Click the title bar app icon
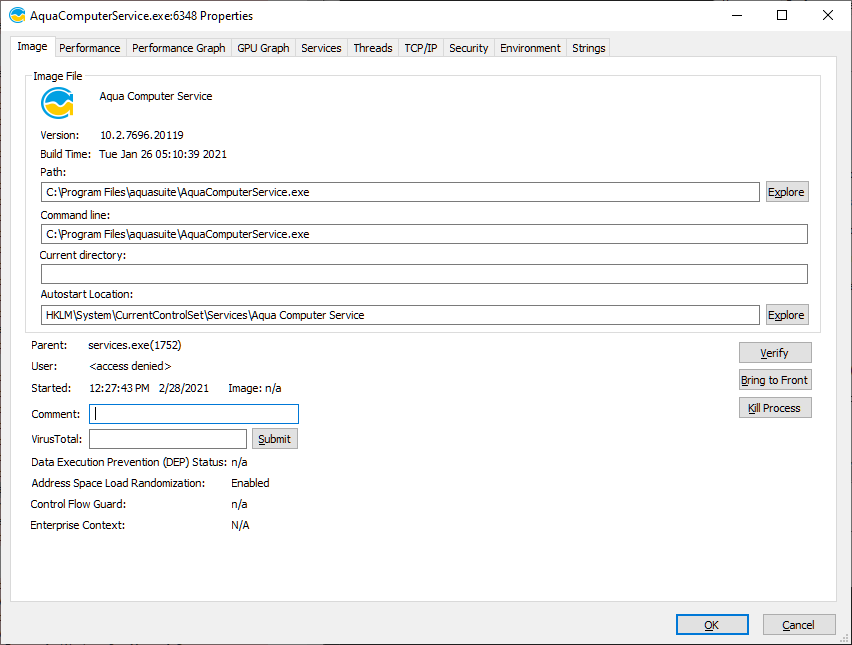The image size is (852, 645). [17, 16]
